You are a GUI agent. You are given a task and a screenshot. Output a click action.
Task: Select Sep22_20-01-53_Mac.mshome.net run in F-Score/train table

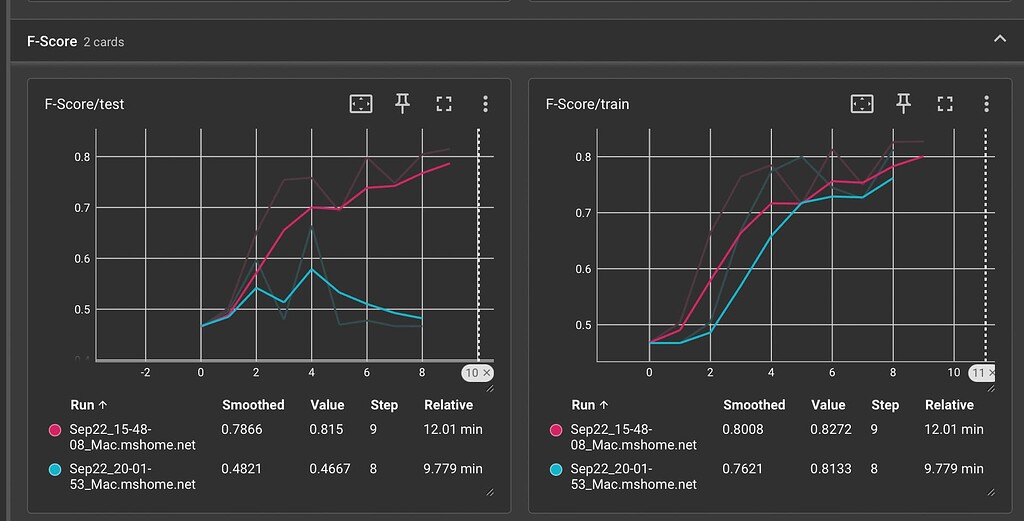point(633,477)
